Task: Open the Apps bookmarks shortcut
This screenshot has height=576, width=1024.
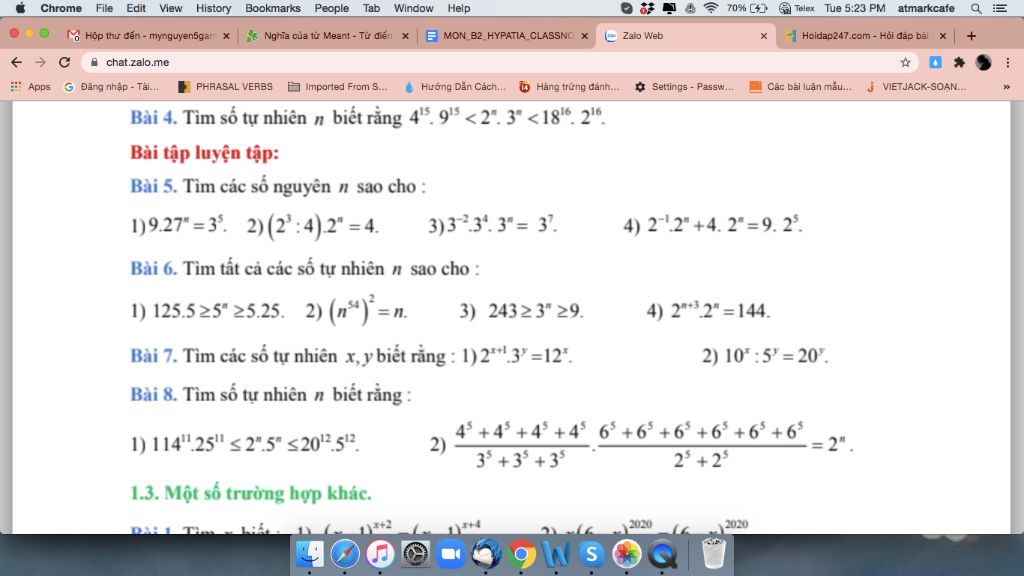Action: point(31,87)
